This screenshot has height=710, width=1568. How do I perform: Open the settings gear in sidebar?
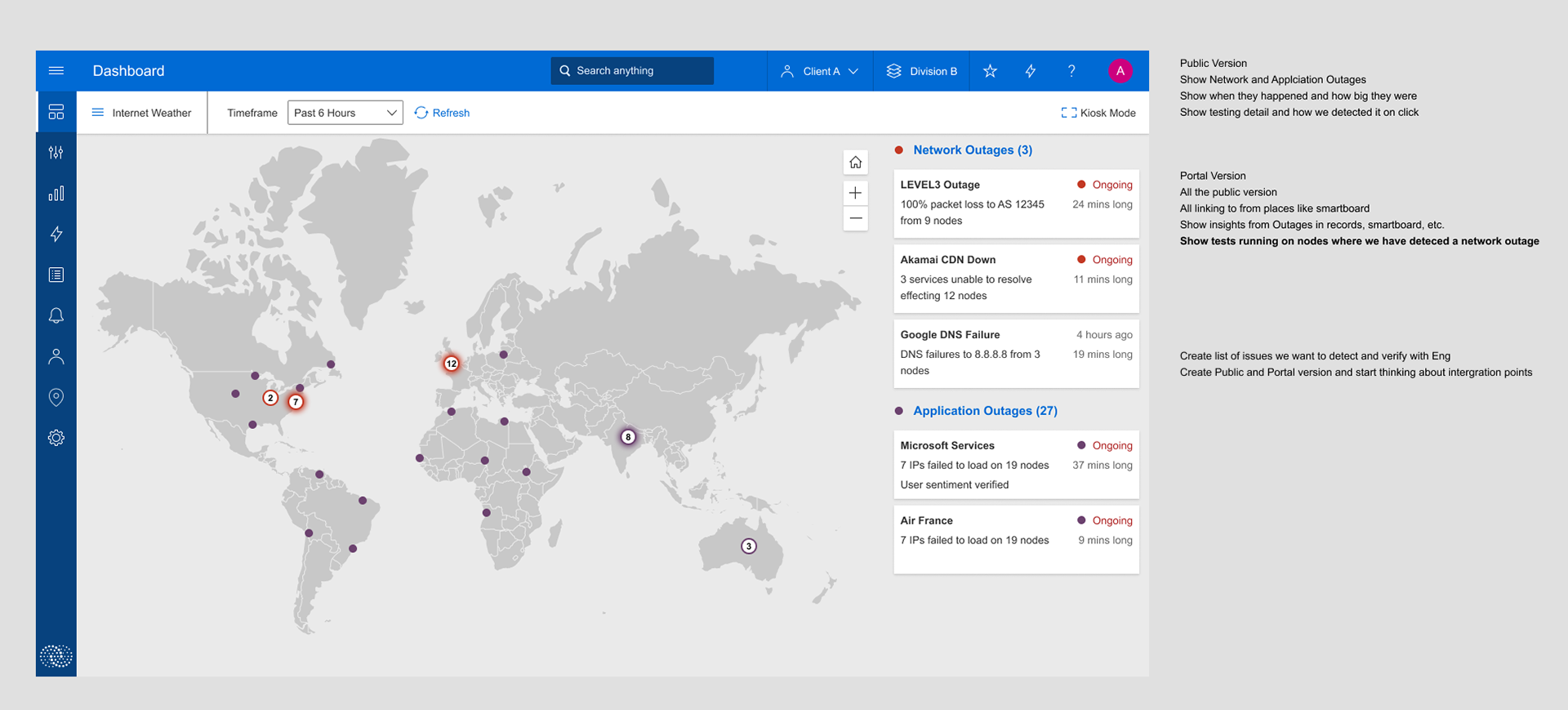tap(56, 438)
